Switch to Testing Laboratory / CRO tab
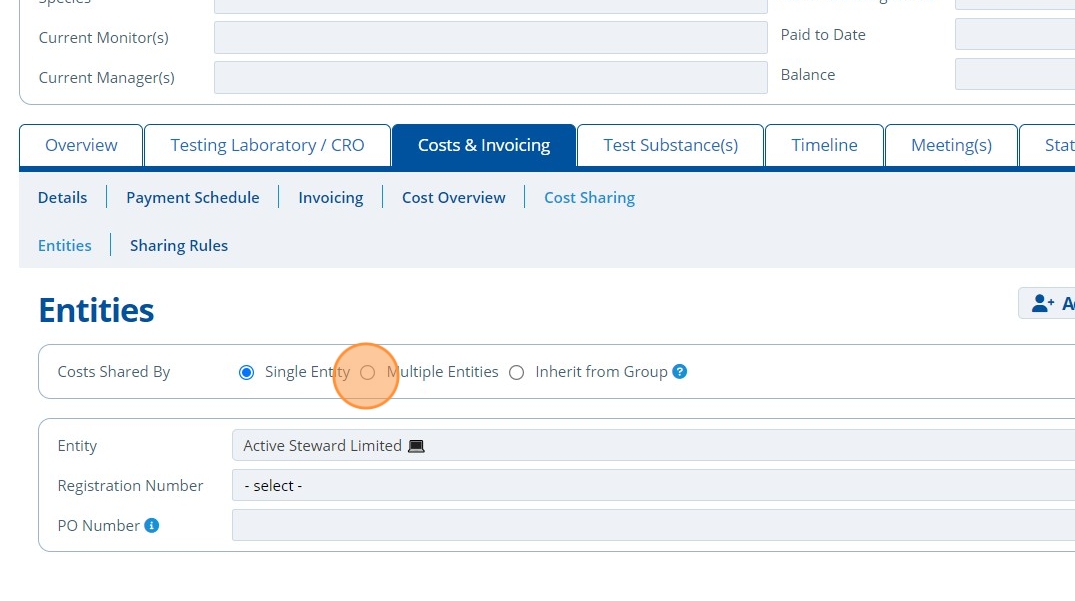This screenshot has height=601, width=1075. pyautogui.click(x=267, y=145)
